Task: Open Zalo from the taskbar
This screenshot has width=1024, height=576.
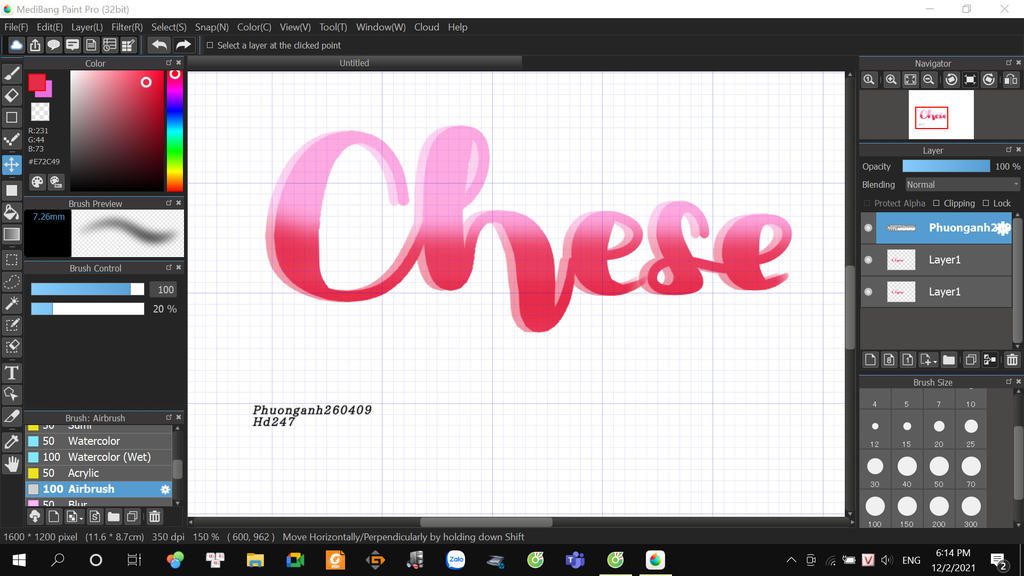Action: point(456,560)
